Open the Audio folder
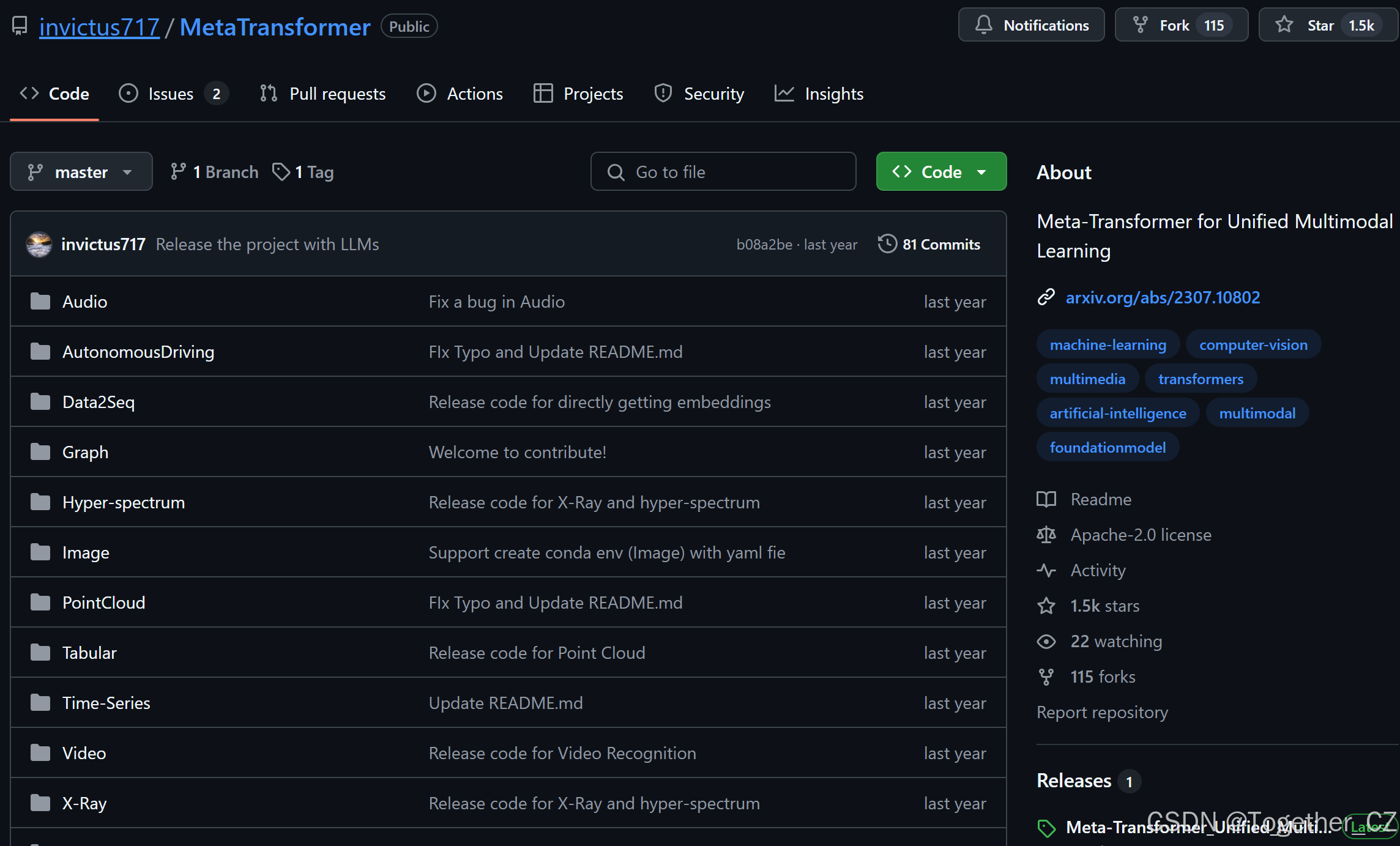1400x846 pixels. 84,302
